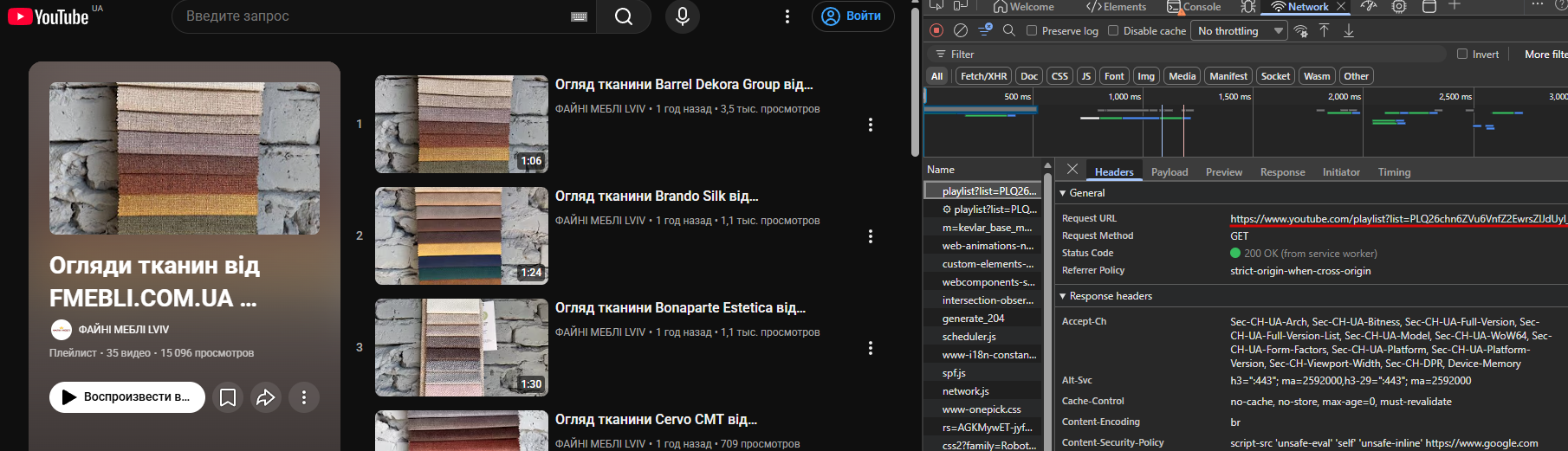Open the Bonaparte Estetica video thumbnail
The width and height of the screenshot is (1568, 451).
(462, 348)
